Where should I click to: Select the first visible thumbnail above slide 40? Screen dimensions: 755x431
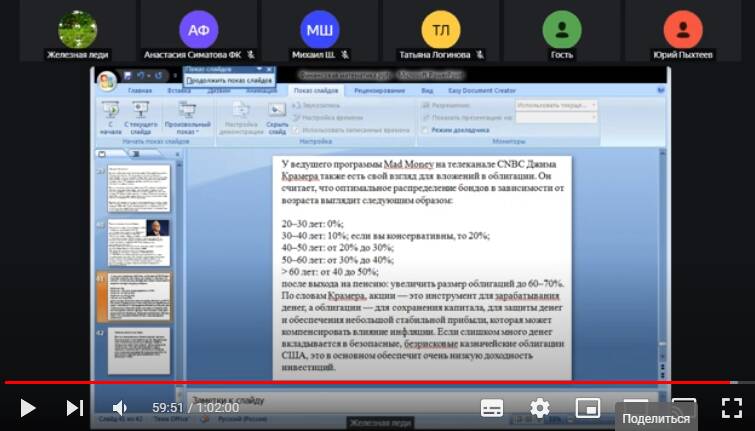(139, 188)
